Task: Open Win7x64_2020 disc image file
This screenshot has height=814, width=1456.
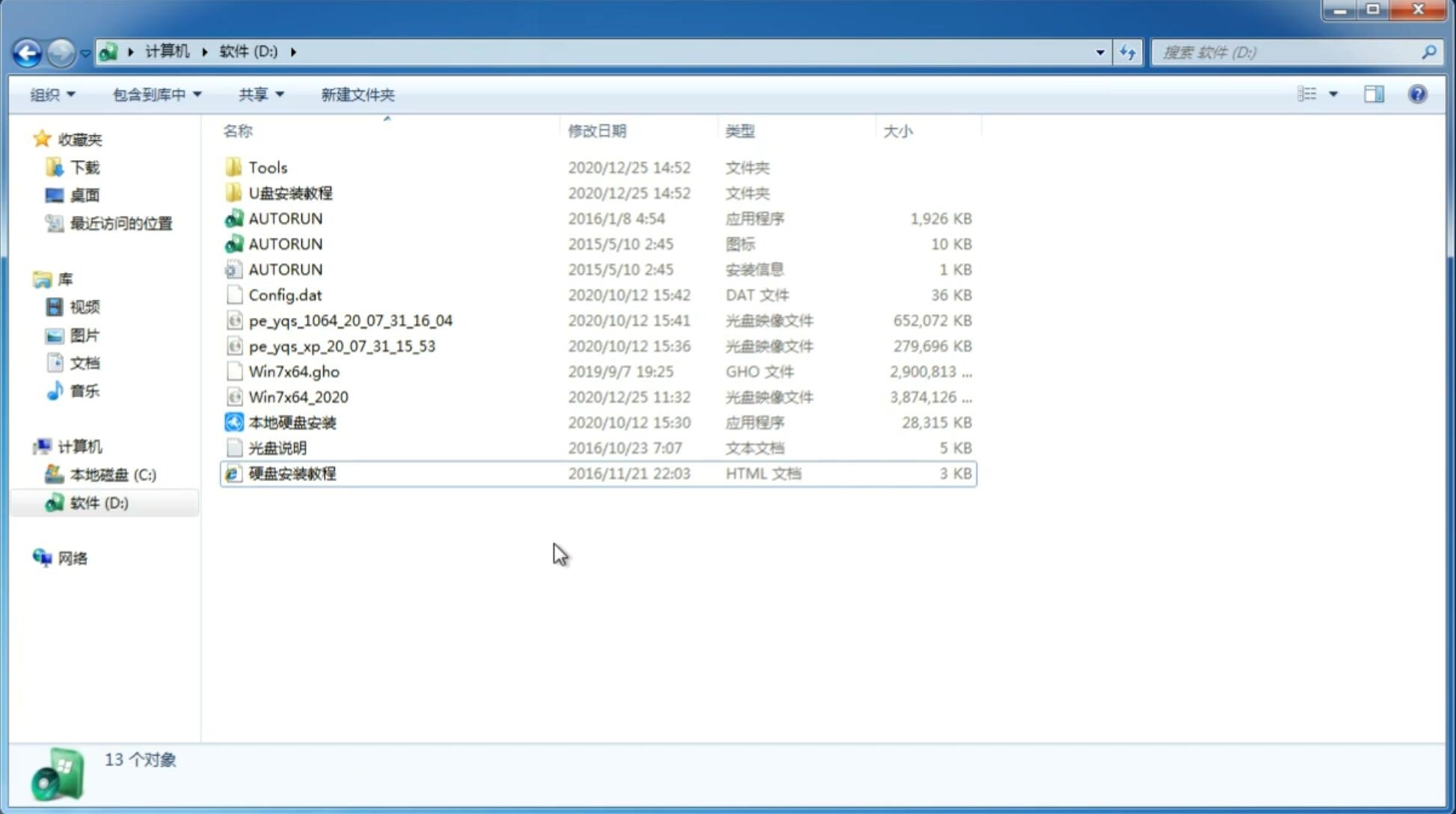Action: point(298,397)
